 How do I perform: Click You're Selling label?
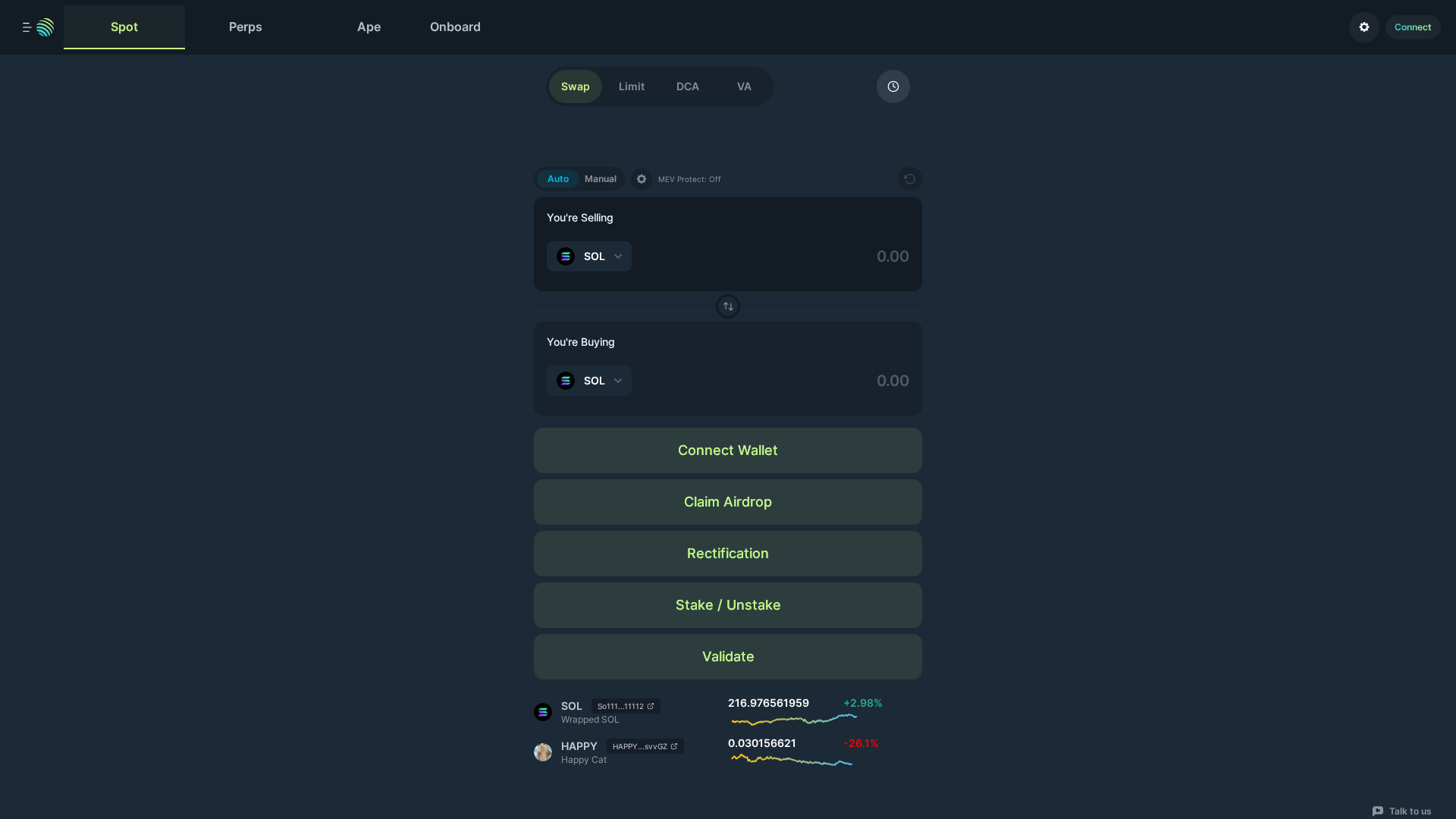[580, 218]
